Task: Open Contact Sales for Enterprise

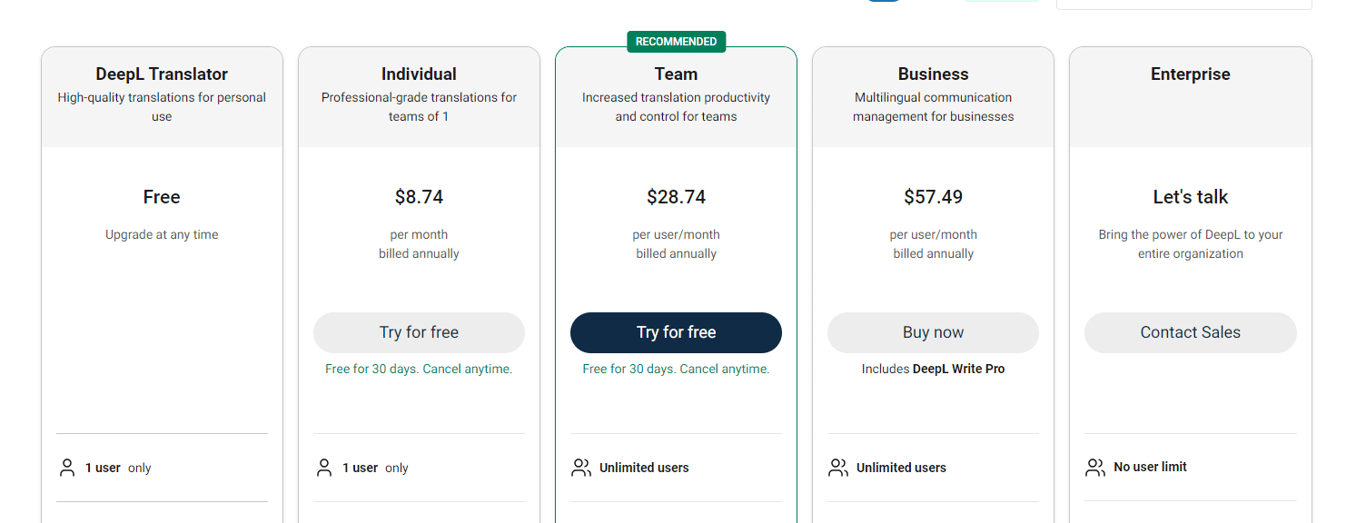Action: tap(1190, 332)
